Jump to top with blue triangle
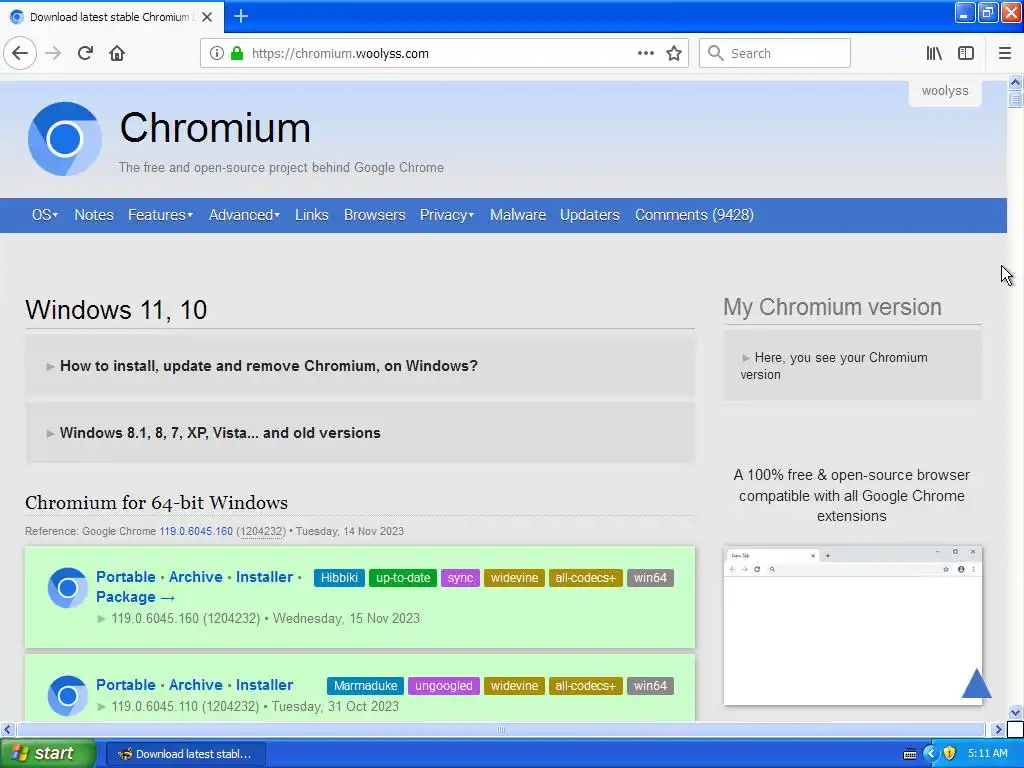Viewport: 1024px width, 768px height. point(976,683)
